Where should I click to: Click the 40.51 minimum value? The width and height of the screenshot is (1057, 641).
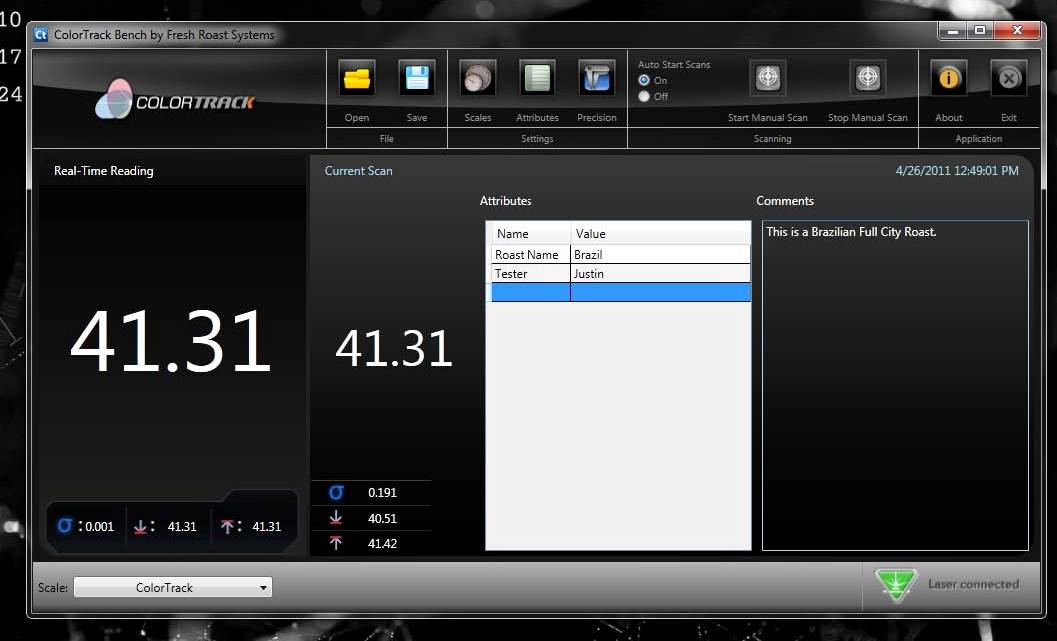click(x=382, y=518)
